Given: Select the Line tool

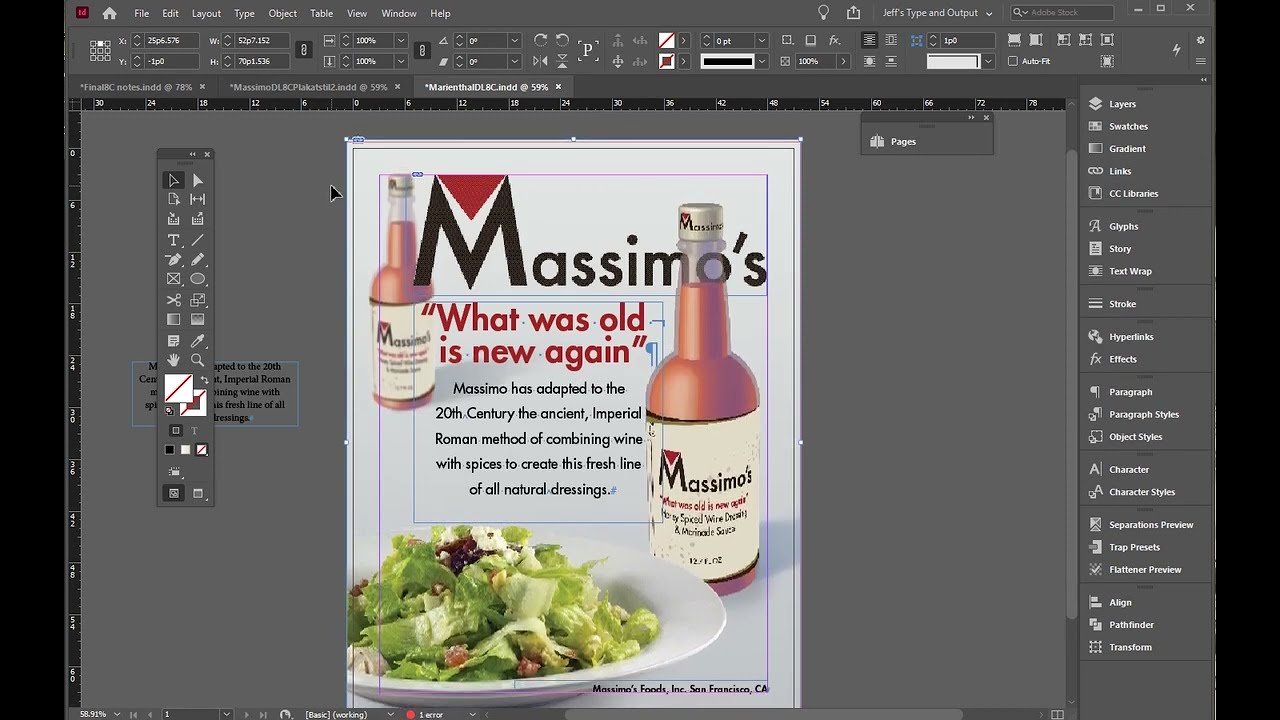Looking at the screenshot, I should (x=198, y=240).
